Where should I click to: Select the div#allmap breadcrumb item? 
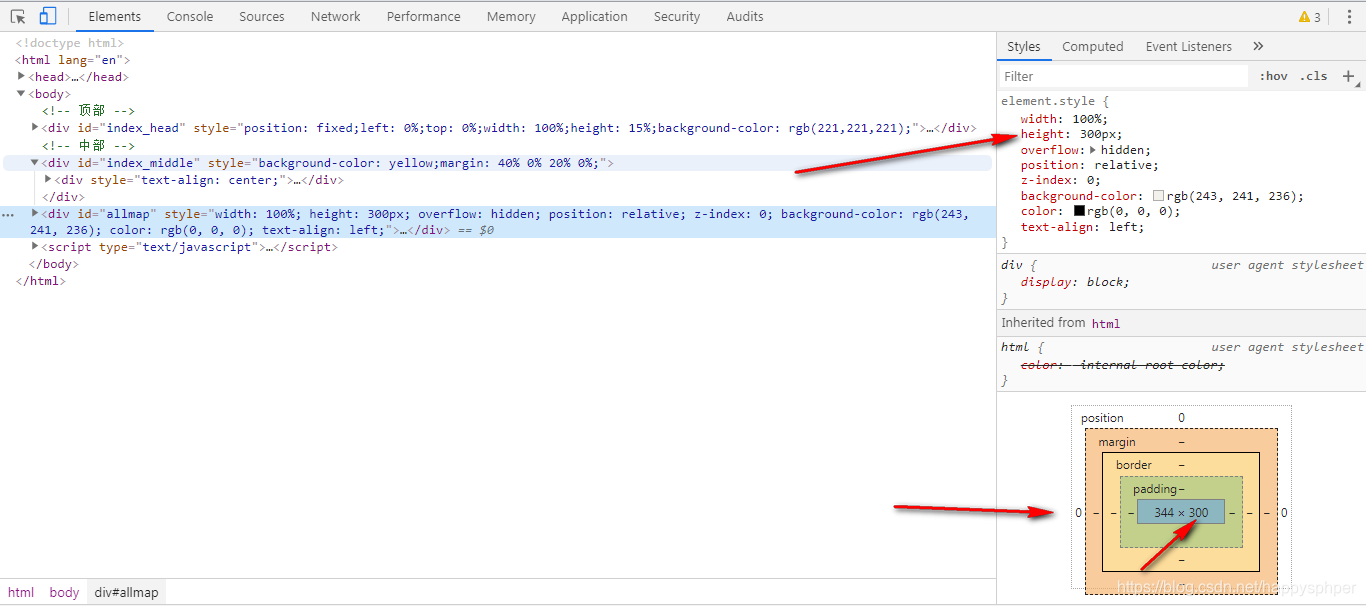127,592
